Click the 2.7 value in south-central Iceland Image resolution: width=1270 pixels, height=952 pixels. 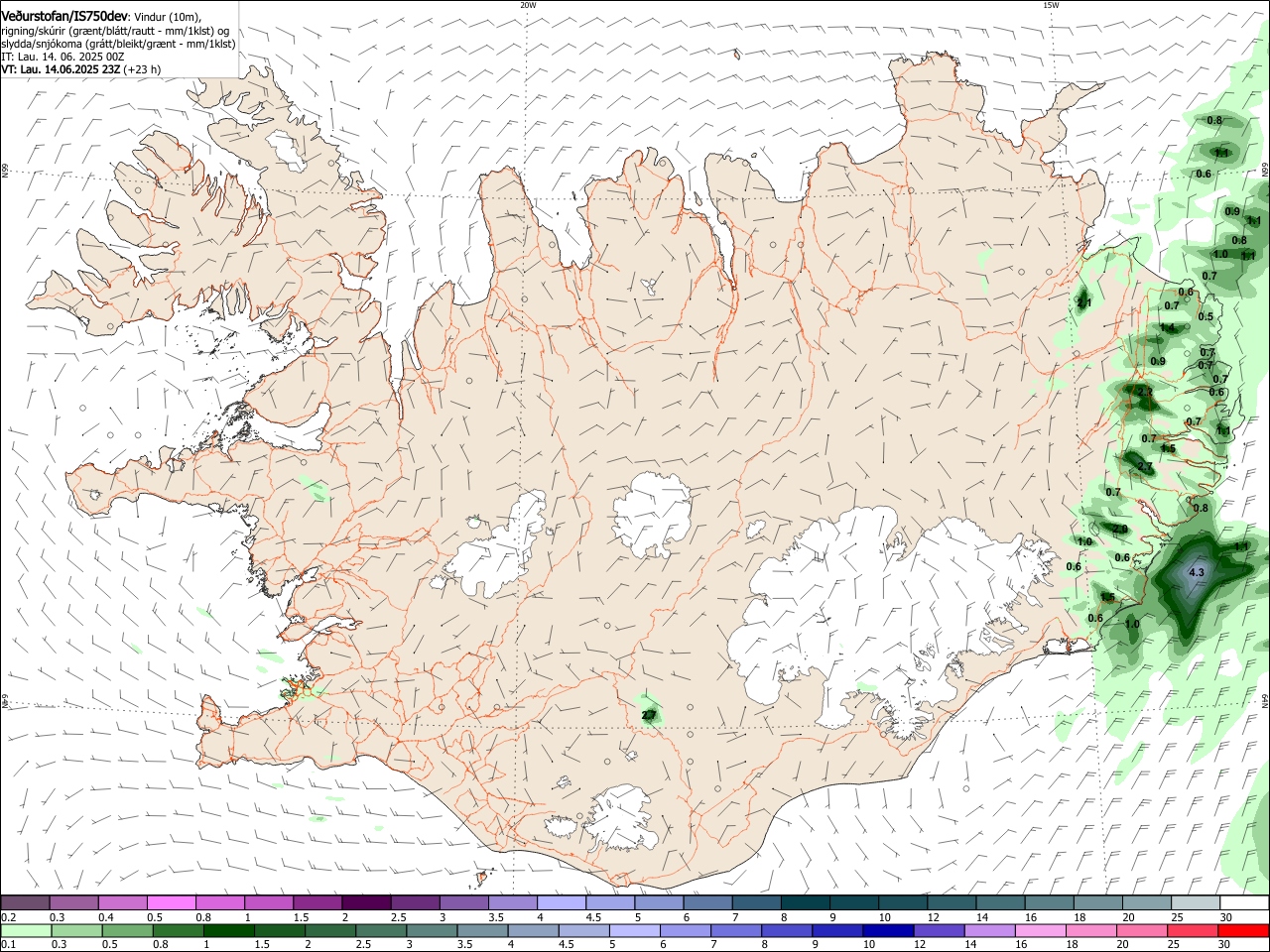pos(649,714)
